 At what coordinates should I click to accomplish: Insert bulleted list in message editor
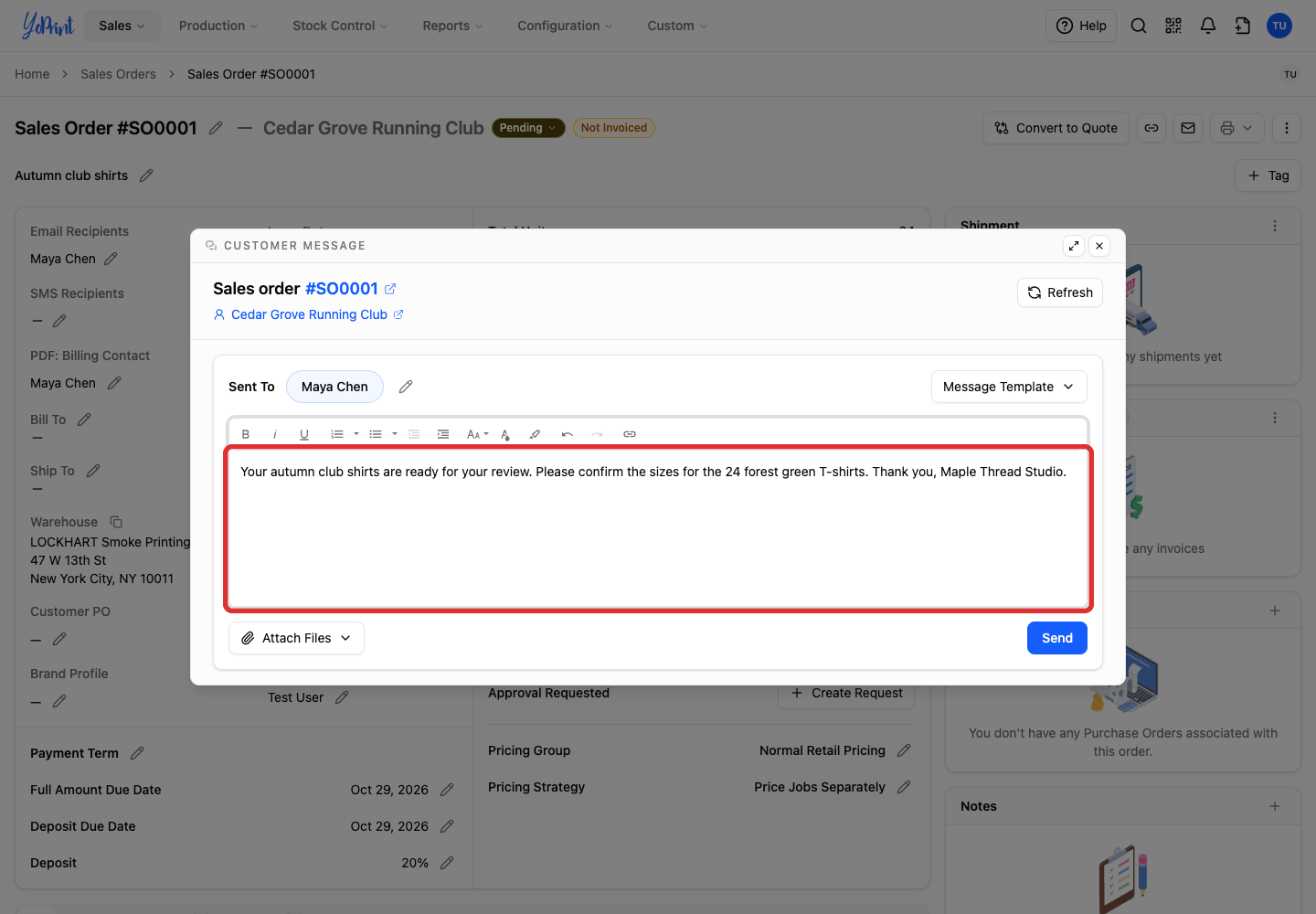coord(376,434)
